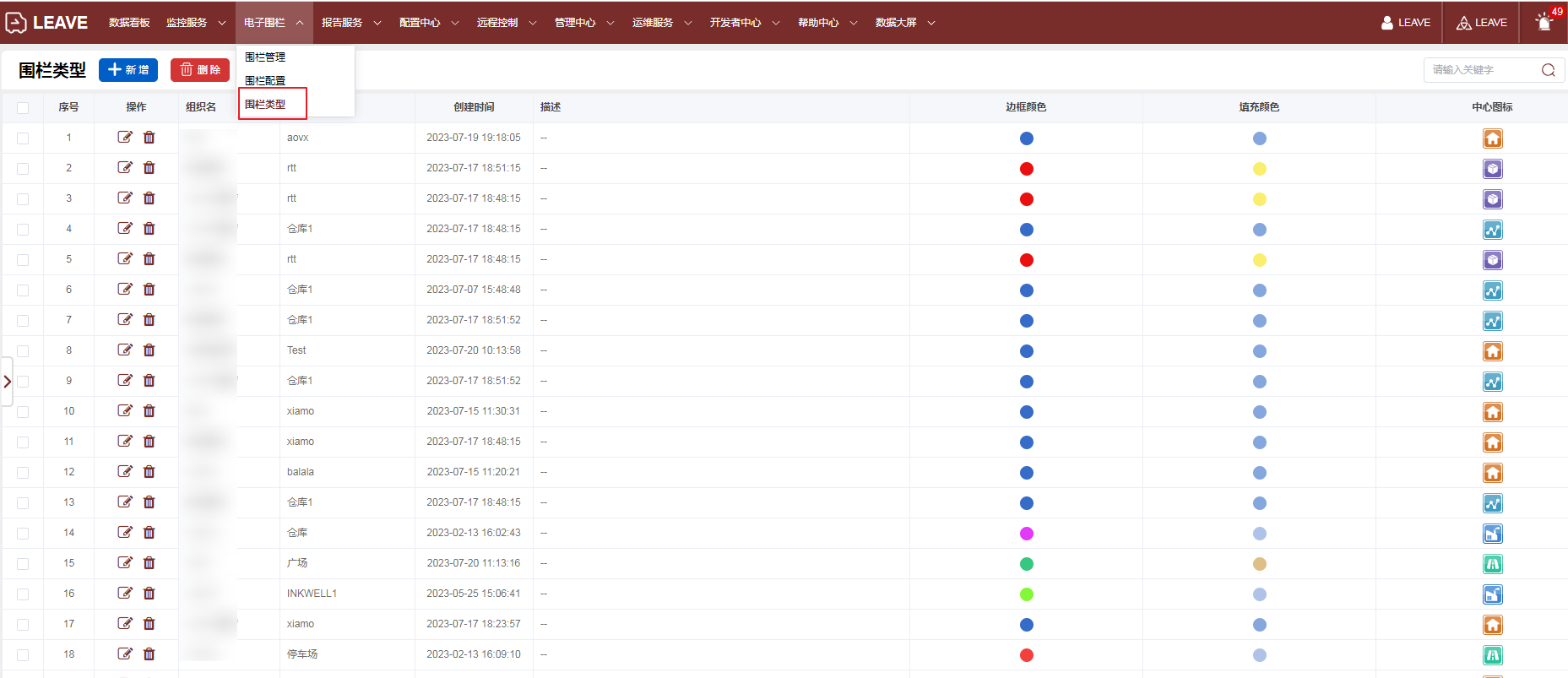Select 围栏管理 from the dropdown menu

[x=265, y=57]
